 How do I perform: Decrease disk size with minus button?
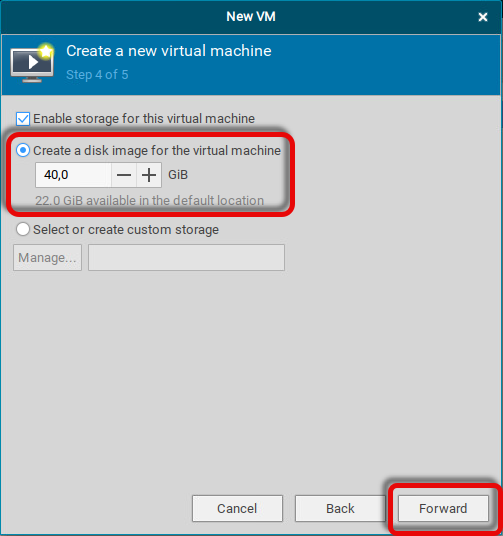tap(124, 175)
